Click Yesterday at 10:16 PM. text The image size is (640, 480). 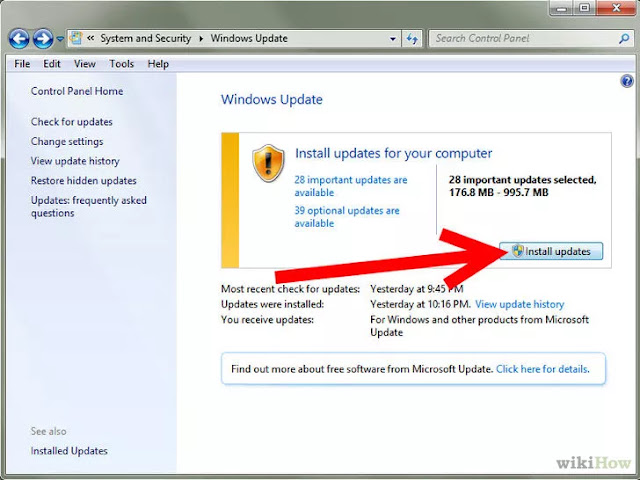420,304
